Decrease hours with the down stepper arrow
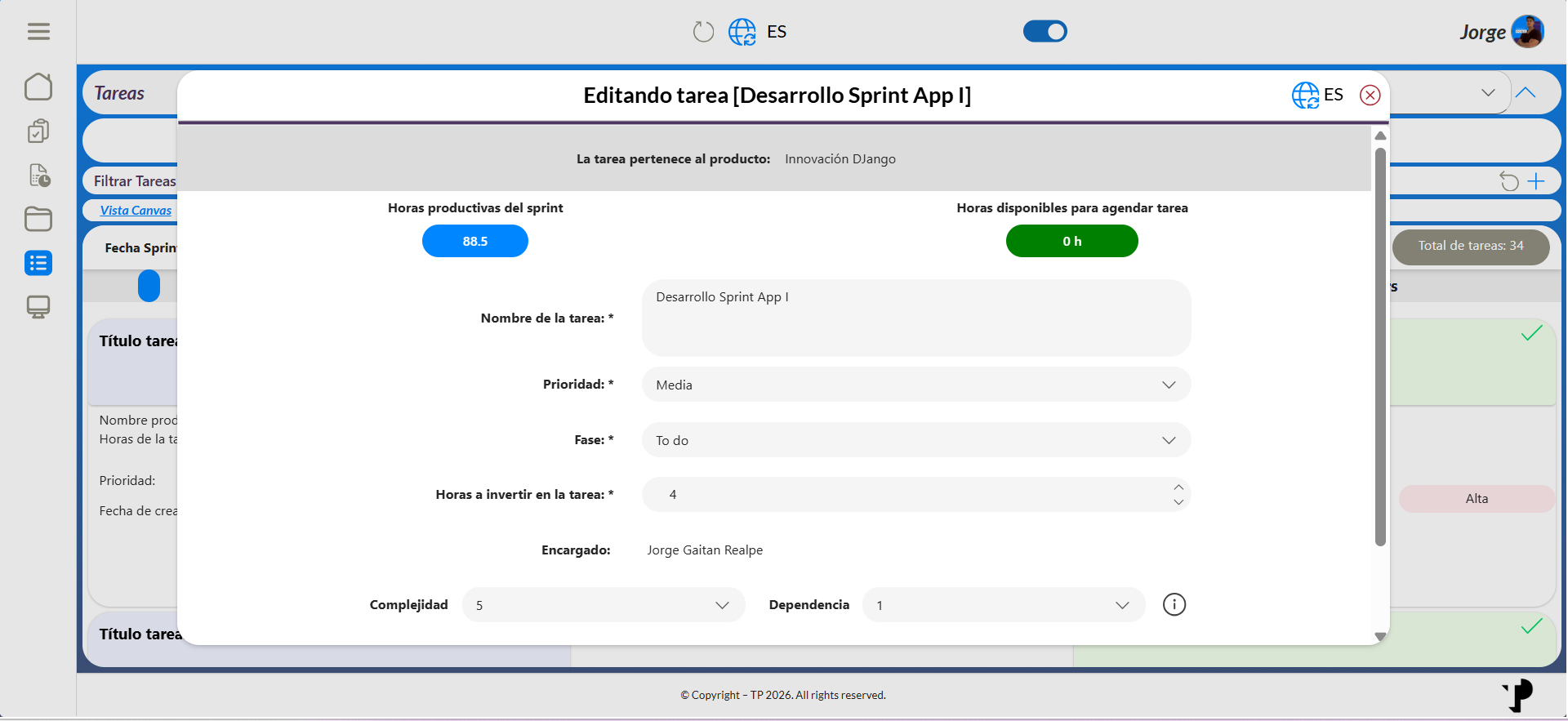 [1178, 502]
